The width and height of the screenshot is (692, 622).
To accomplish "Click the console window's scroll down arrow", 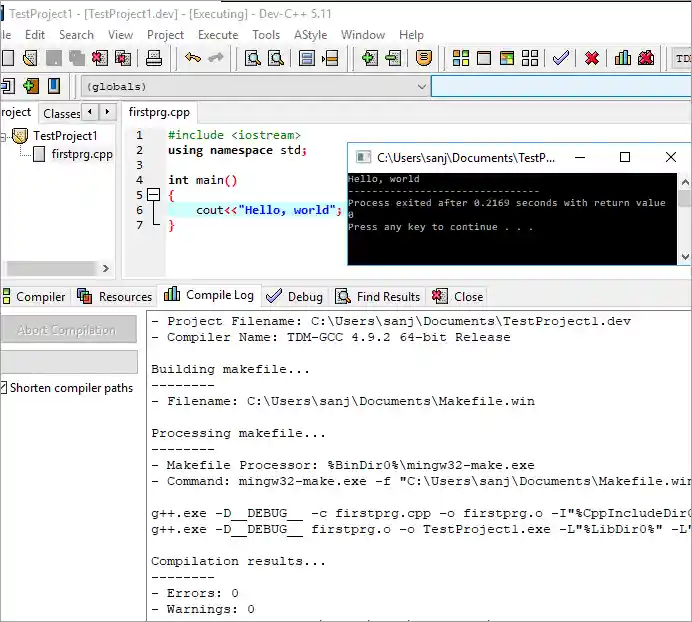I will 685,256.
